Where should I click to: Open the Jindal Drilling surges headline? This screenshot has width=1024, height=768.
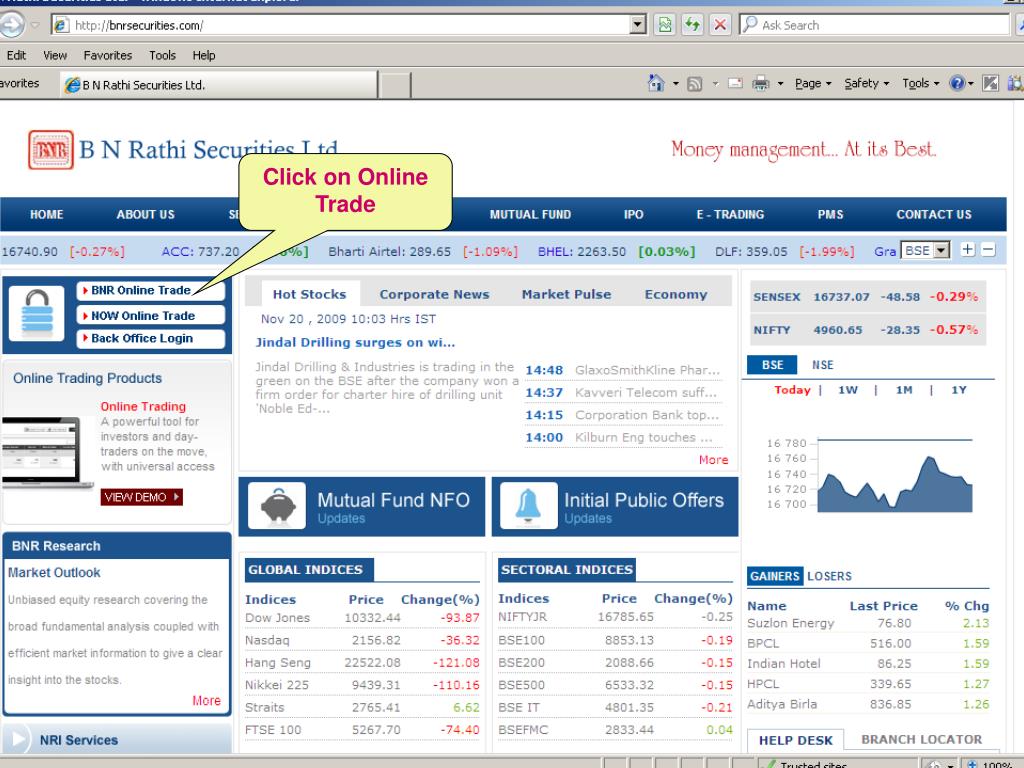coord(355,342)
